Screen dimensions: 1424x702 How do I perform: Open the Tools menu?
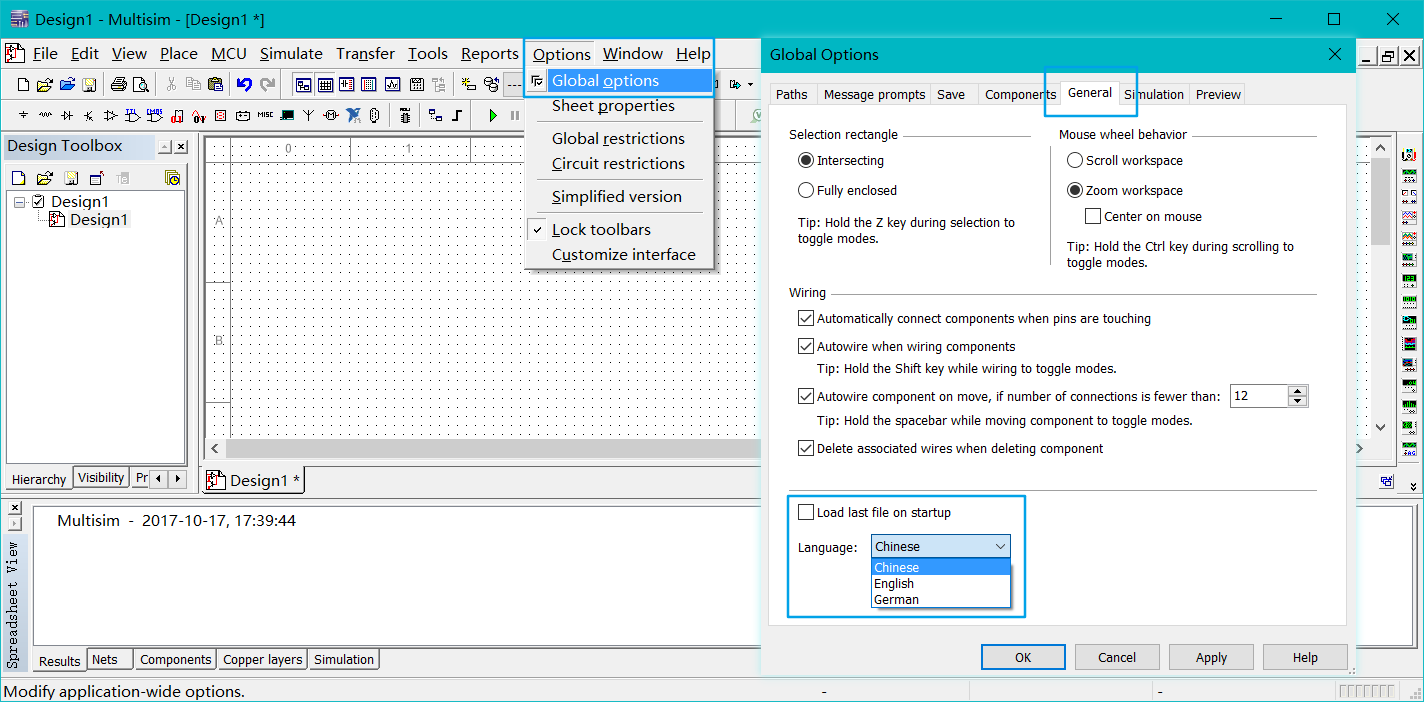coord(428,53)
